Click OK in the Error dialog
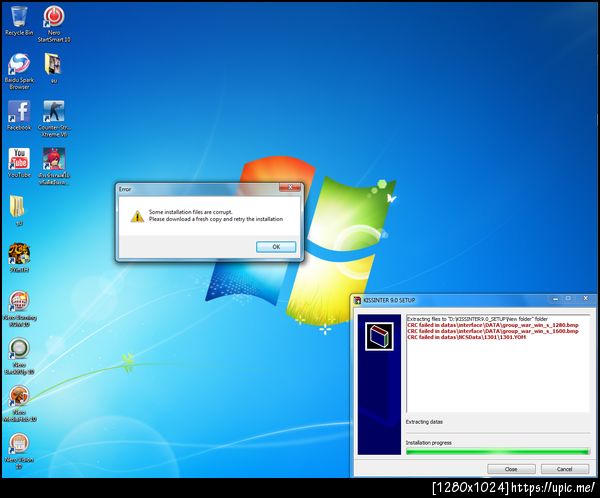This screenshot has height=498, width=600. [x=276, y=247]
